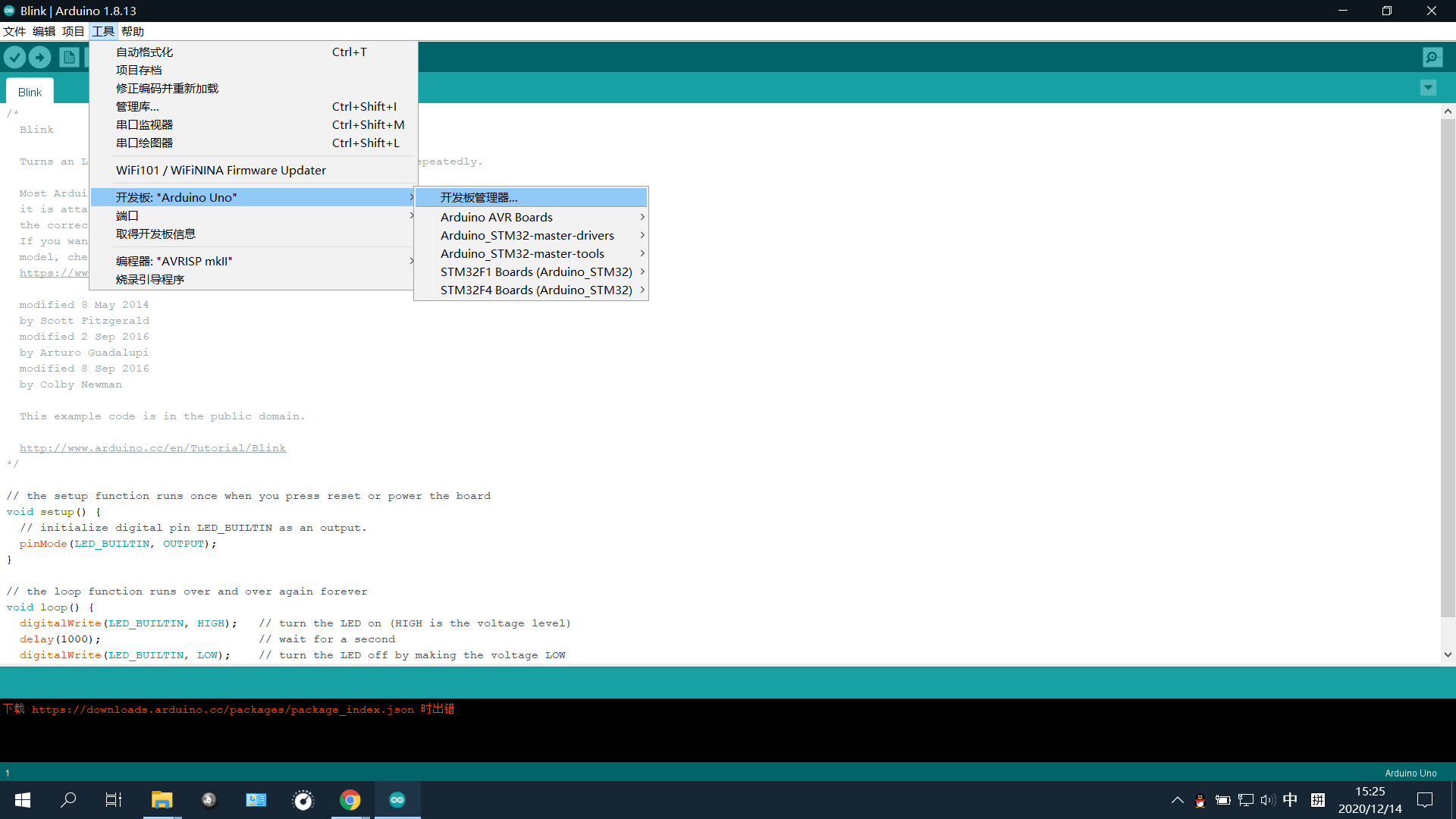
Task: Click the Upload sketch arrow icon
Action: (x=39, y=57)
